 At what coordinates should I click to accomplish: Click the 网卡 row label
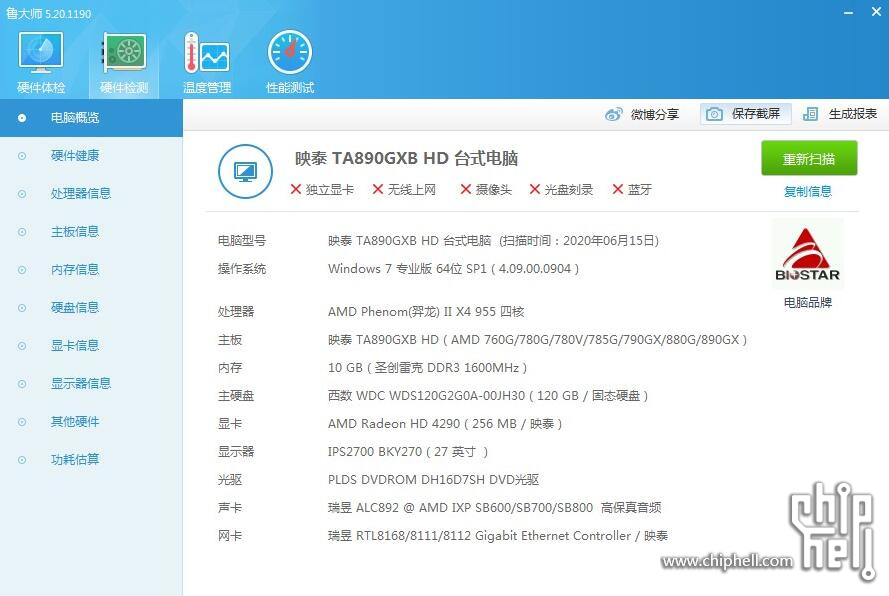click(230, 536)
